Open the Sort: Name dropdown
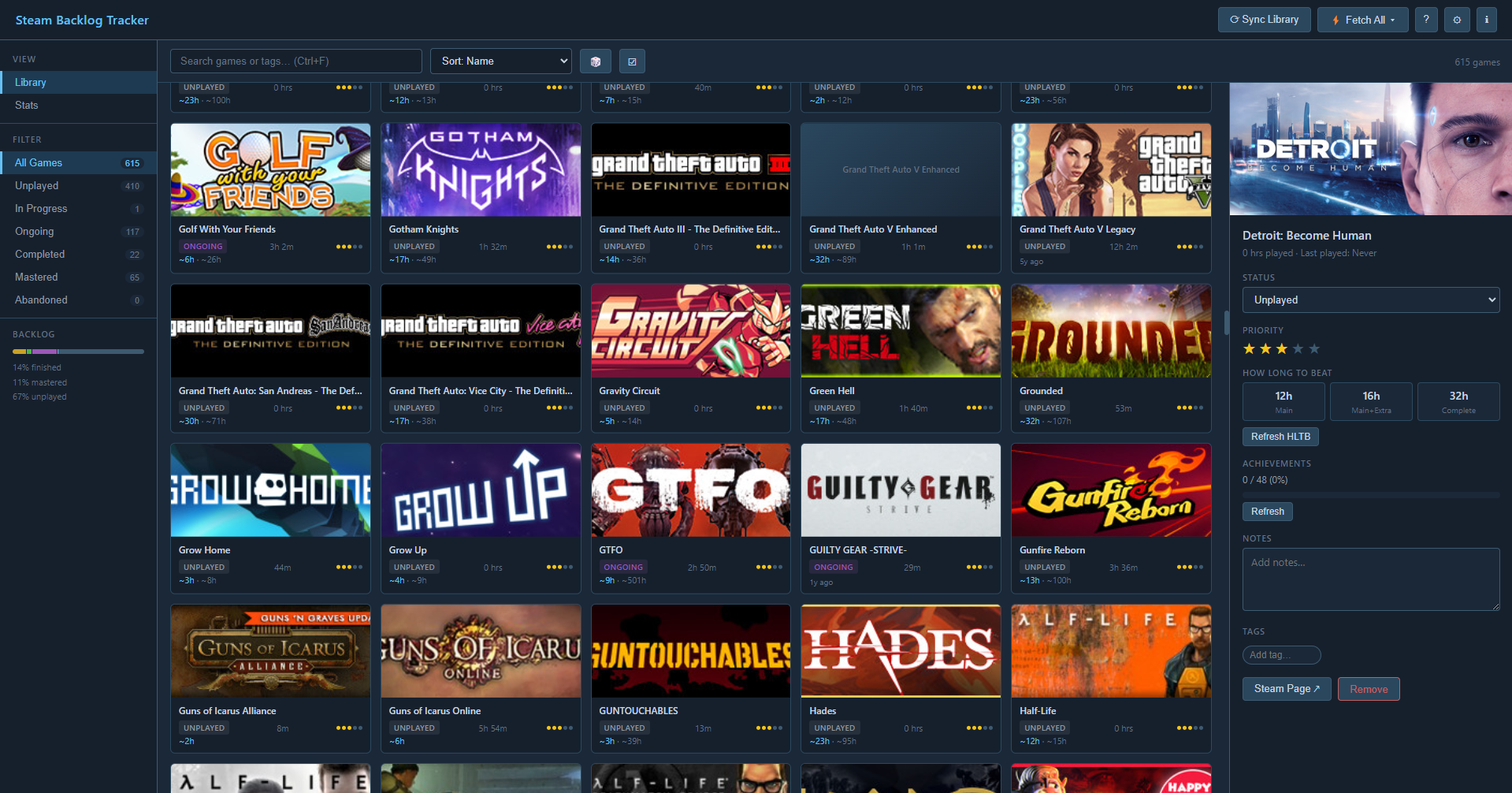This screenshot has width=1512, height=793. click(501, 61)
